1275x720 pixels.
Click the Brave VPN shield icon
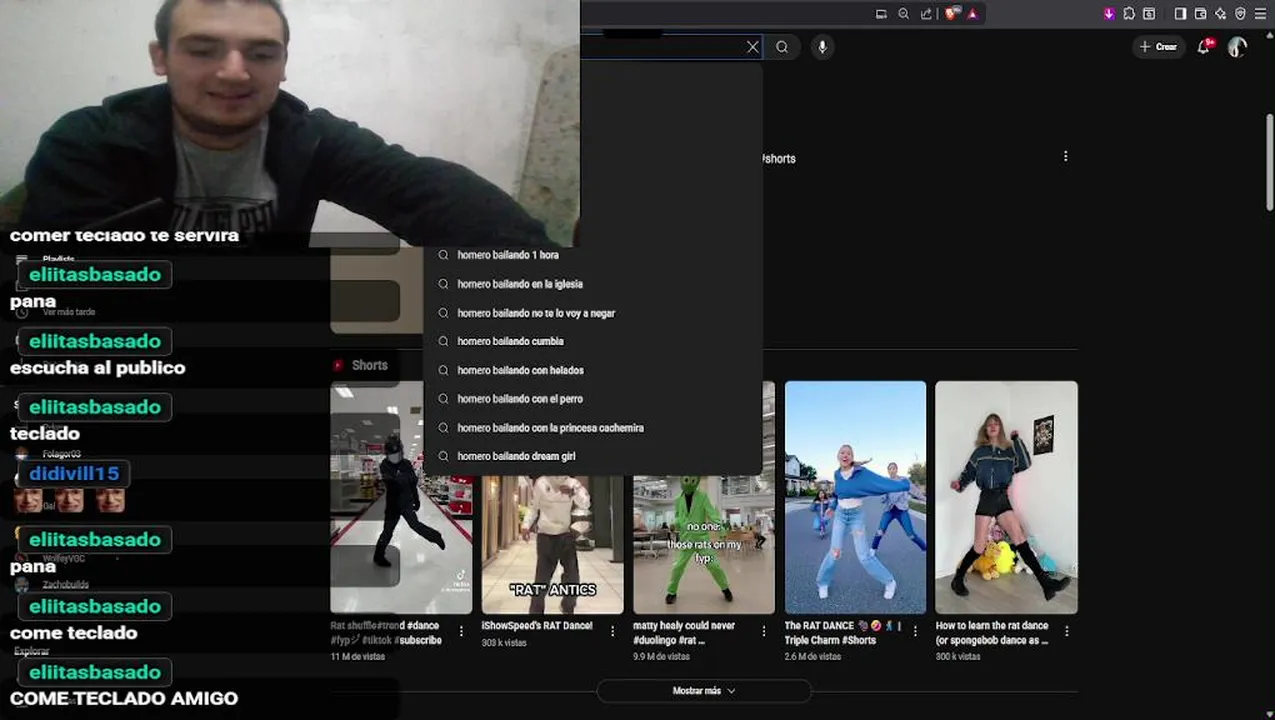(1241, 14)
